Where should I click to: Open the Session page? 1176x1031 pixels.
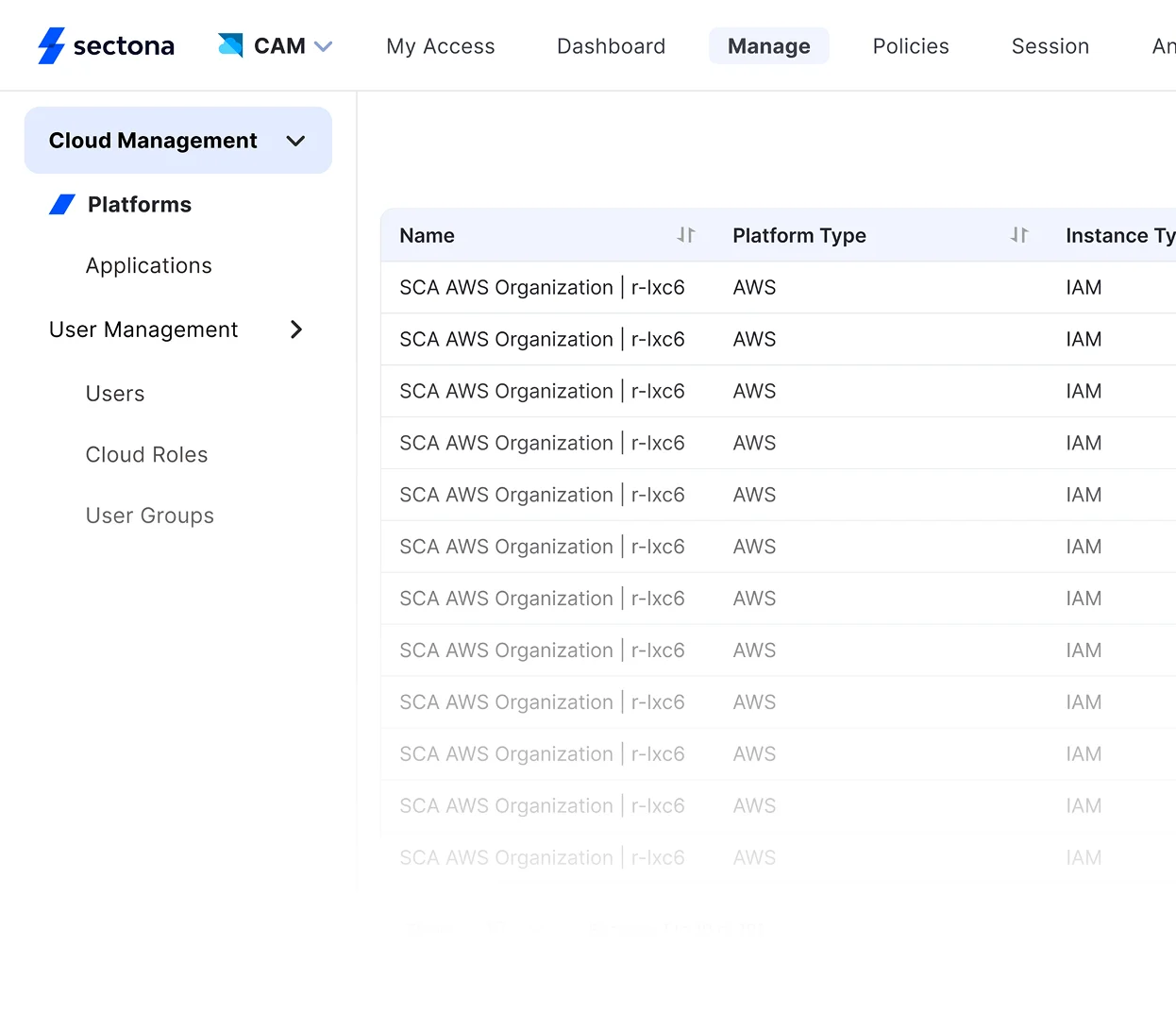click(x=1050, y=45)
